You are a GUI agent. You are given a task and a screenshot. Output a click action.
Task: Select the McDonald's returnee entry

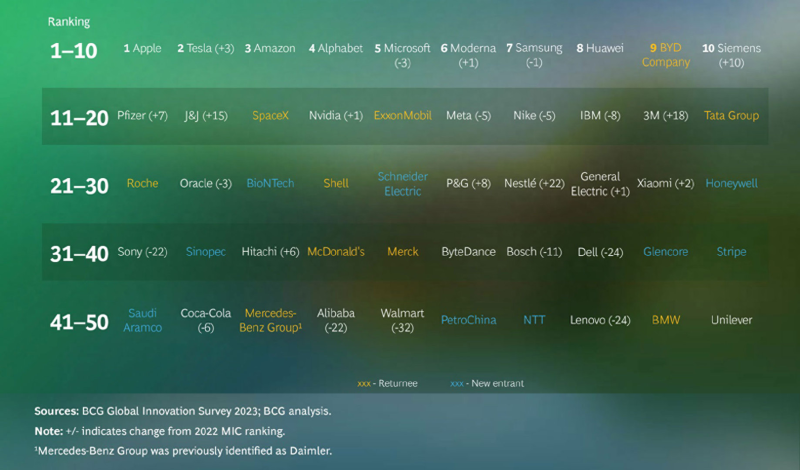(x=336, y=252)
